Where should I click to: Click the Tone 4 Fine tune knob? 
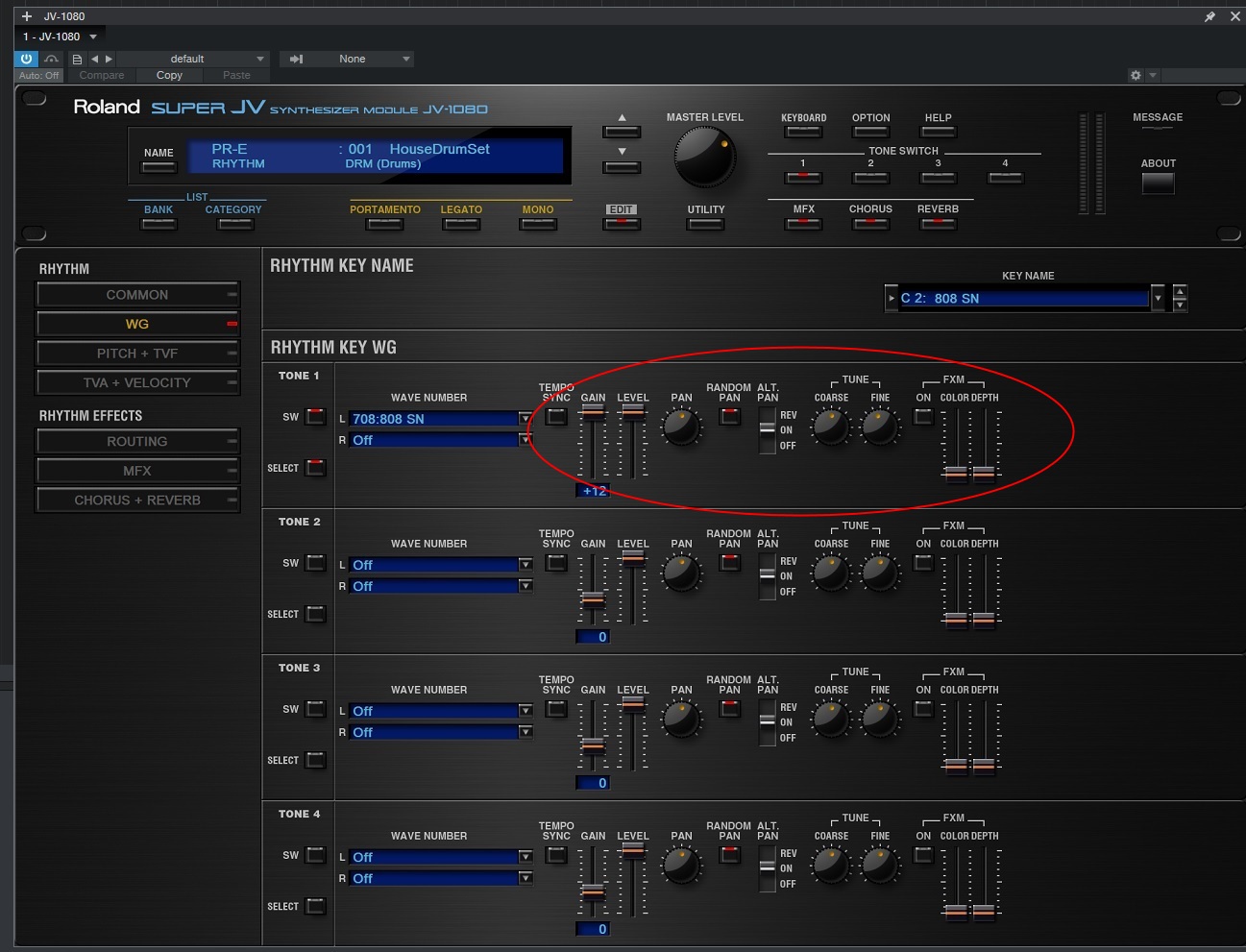[x=880, y=865]
